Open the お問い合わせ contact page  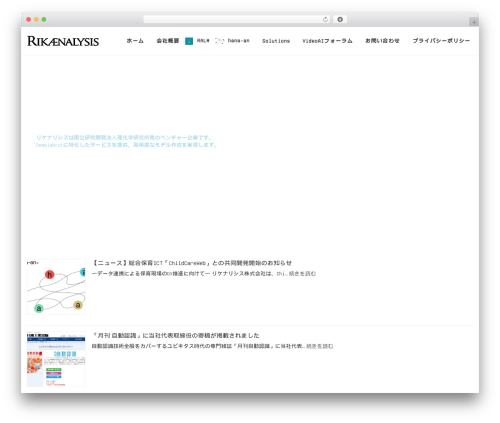click(x=382, y=41)
